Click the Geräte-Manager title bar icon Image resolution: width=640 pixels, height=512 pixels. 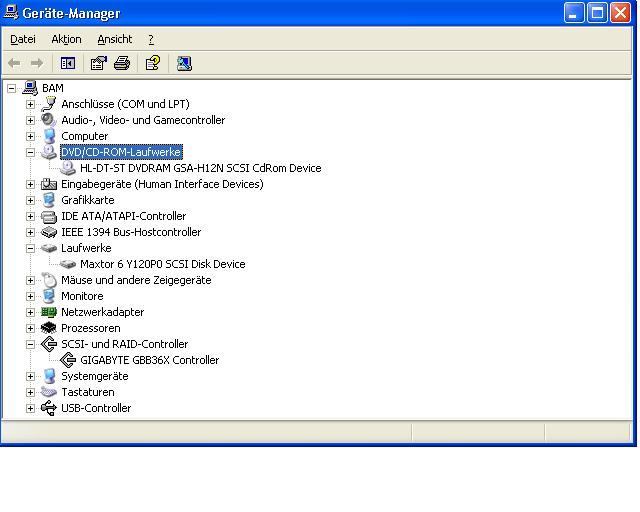point(11,12)
